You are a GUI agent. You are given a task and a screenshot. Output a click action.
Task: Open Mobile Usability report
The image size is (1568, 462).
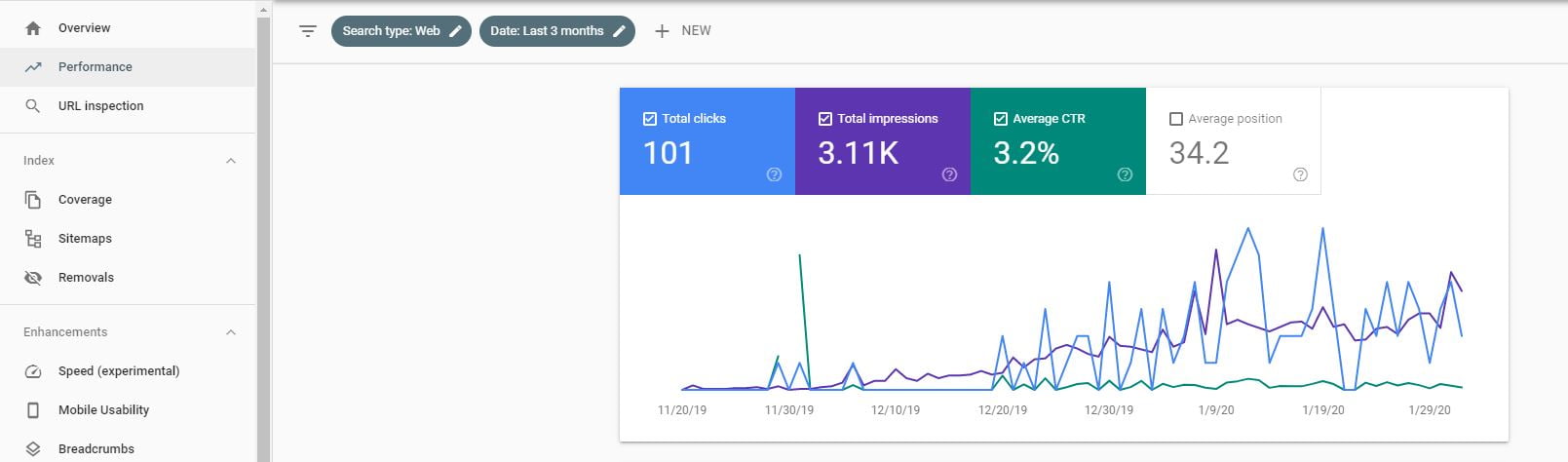tap(128, 410)
